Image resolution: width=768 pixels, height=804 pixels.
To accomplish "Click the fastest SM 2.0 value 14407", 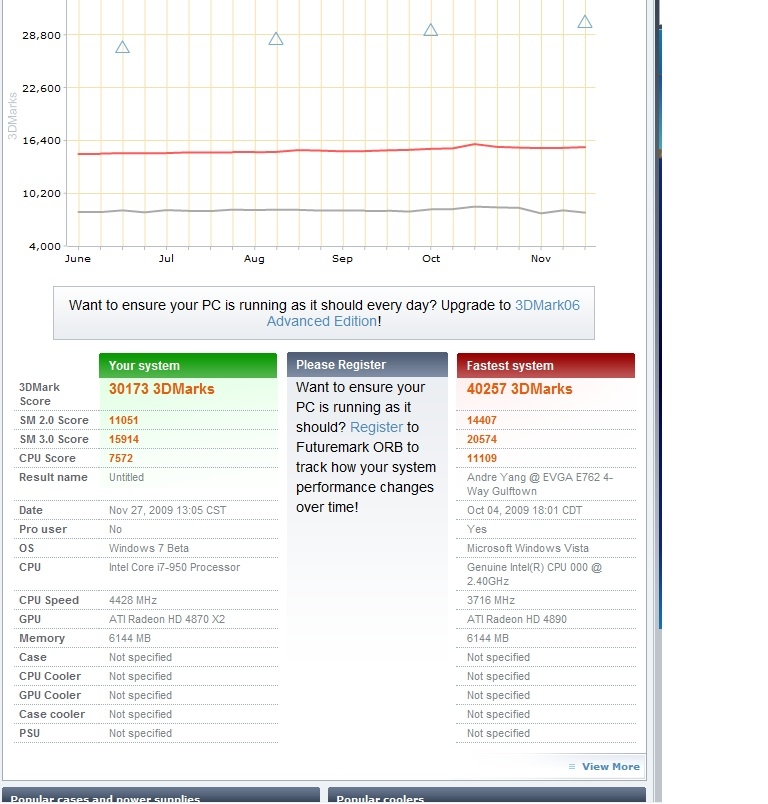I will tap(481, 420).
